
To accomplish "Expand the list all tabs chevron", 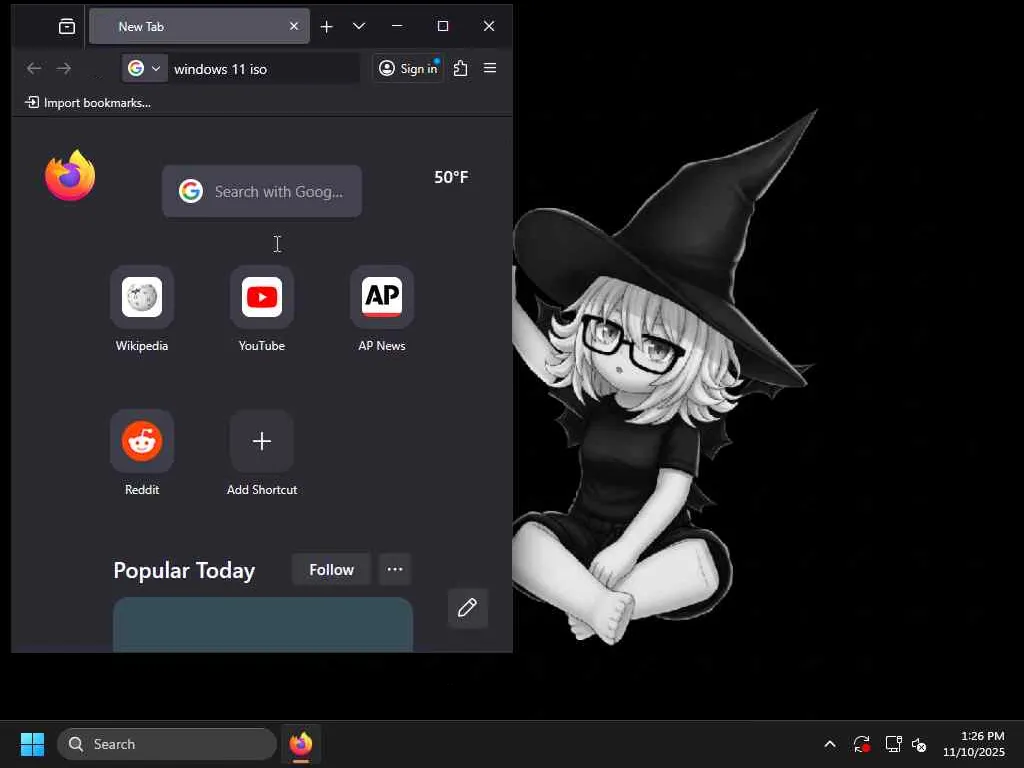I will pyautogui.click(x=359, y=26).
